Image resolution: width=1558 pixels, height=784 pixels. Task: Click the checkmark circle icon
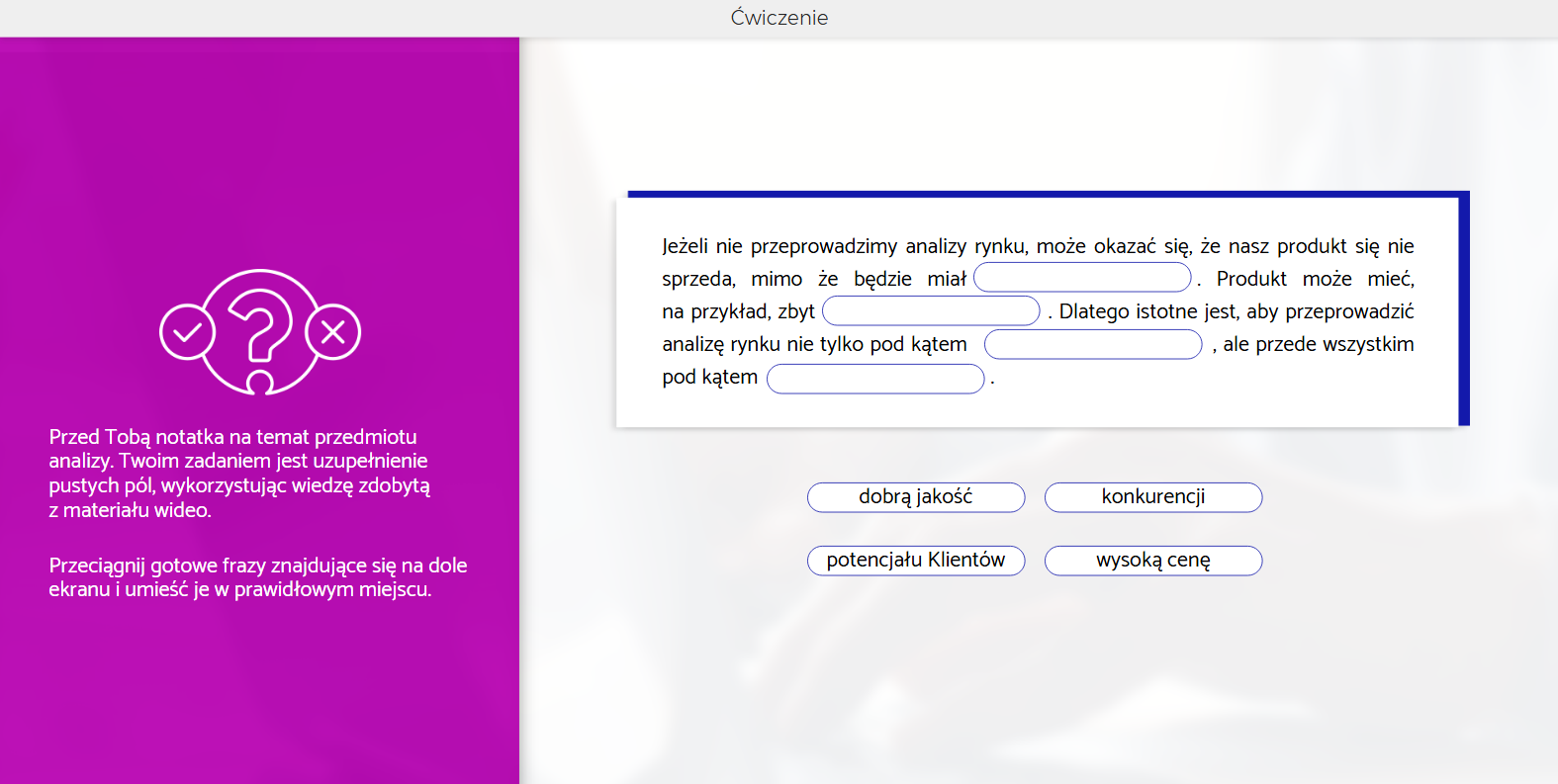[x=187, y=332]
